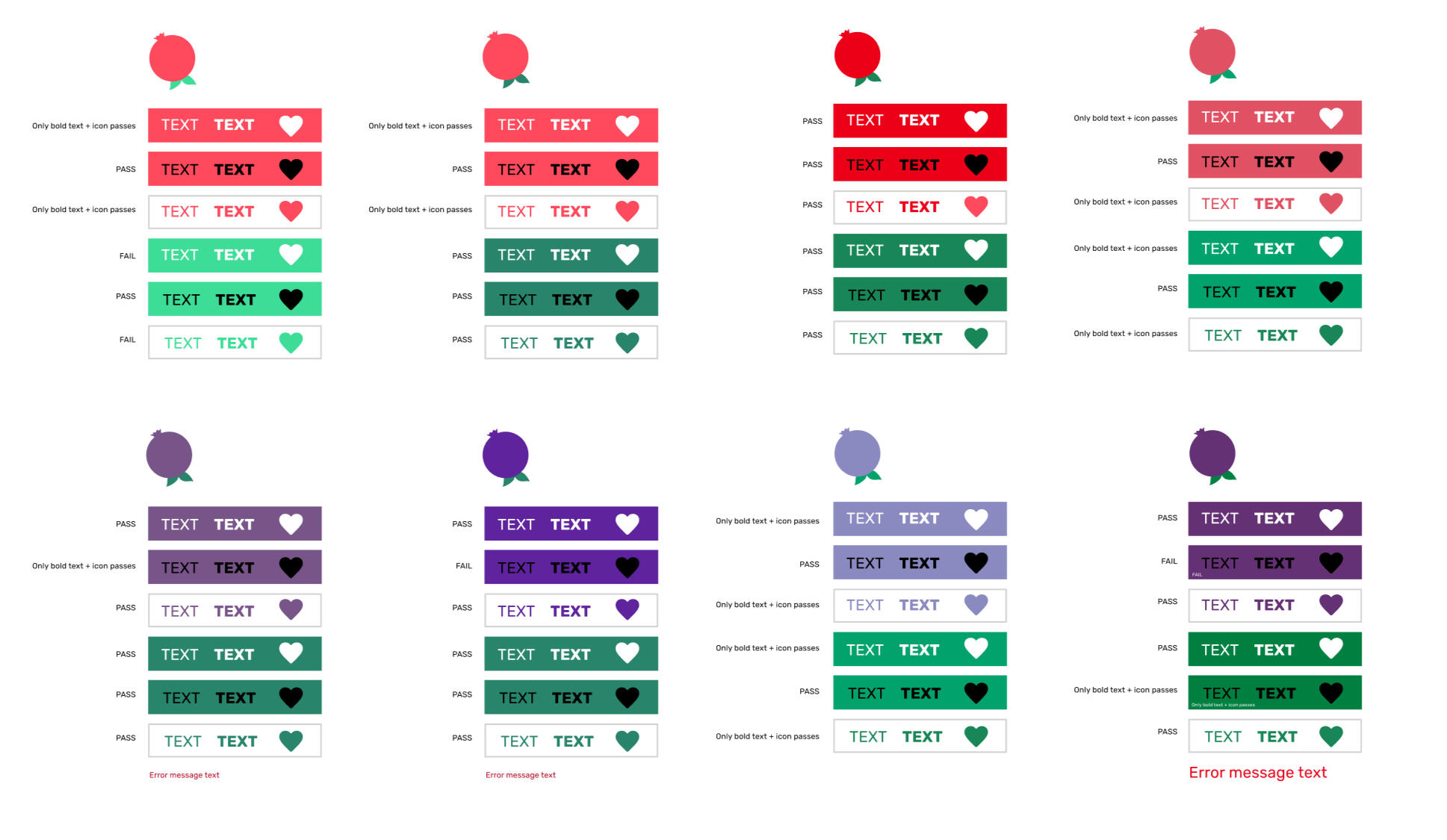This screenshot has width=1447, height=840.
Task: Click the bright pure-red pomegranate icon
Action: point(857,56)
